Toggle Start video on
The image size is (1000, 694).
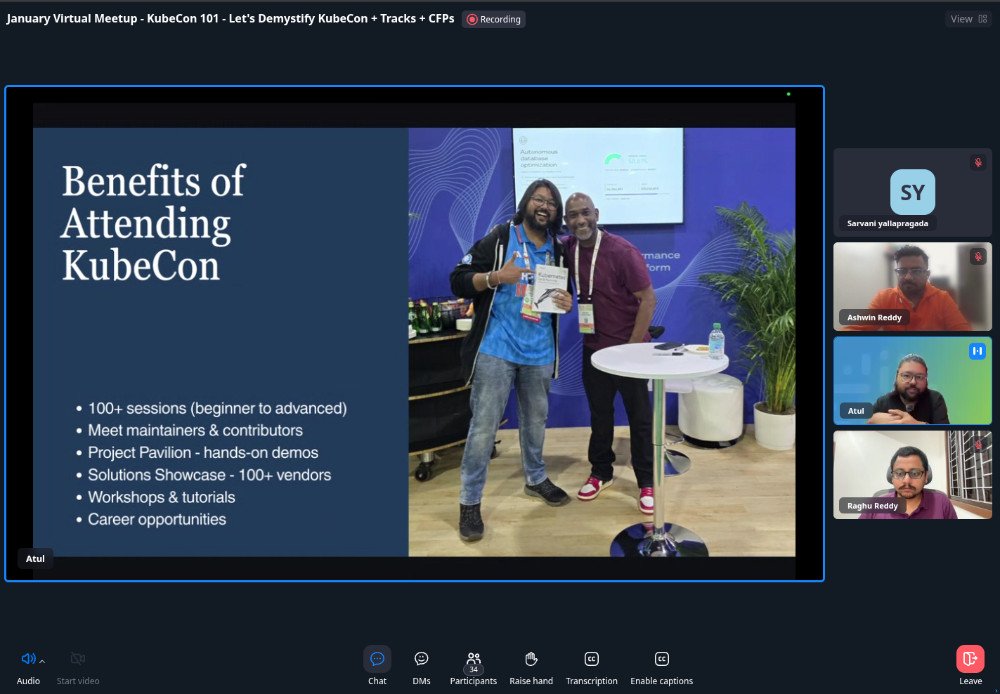(77, 659)
